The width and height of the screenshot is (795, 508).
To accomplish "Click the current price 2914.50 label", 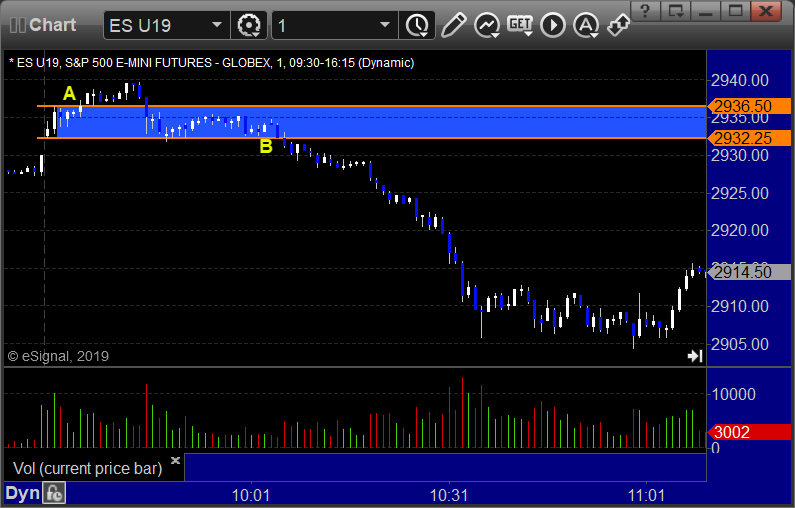I will [x=749, y=272].
